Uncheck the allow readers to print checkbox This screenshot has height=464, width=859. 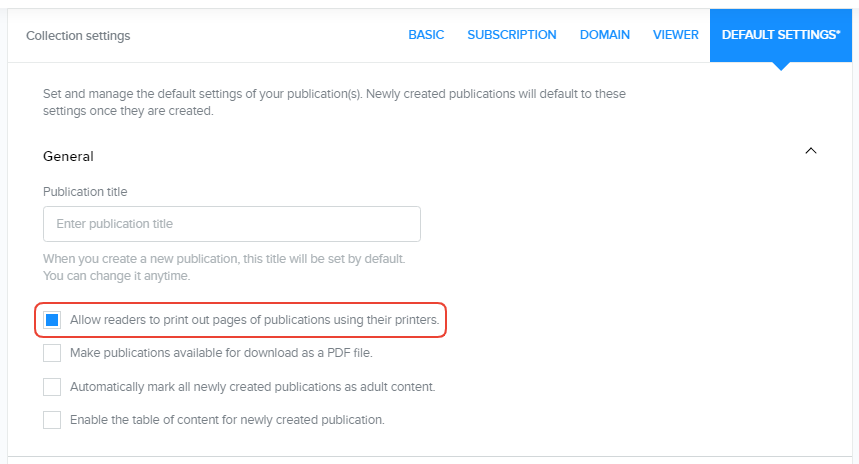click(52, 320)
